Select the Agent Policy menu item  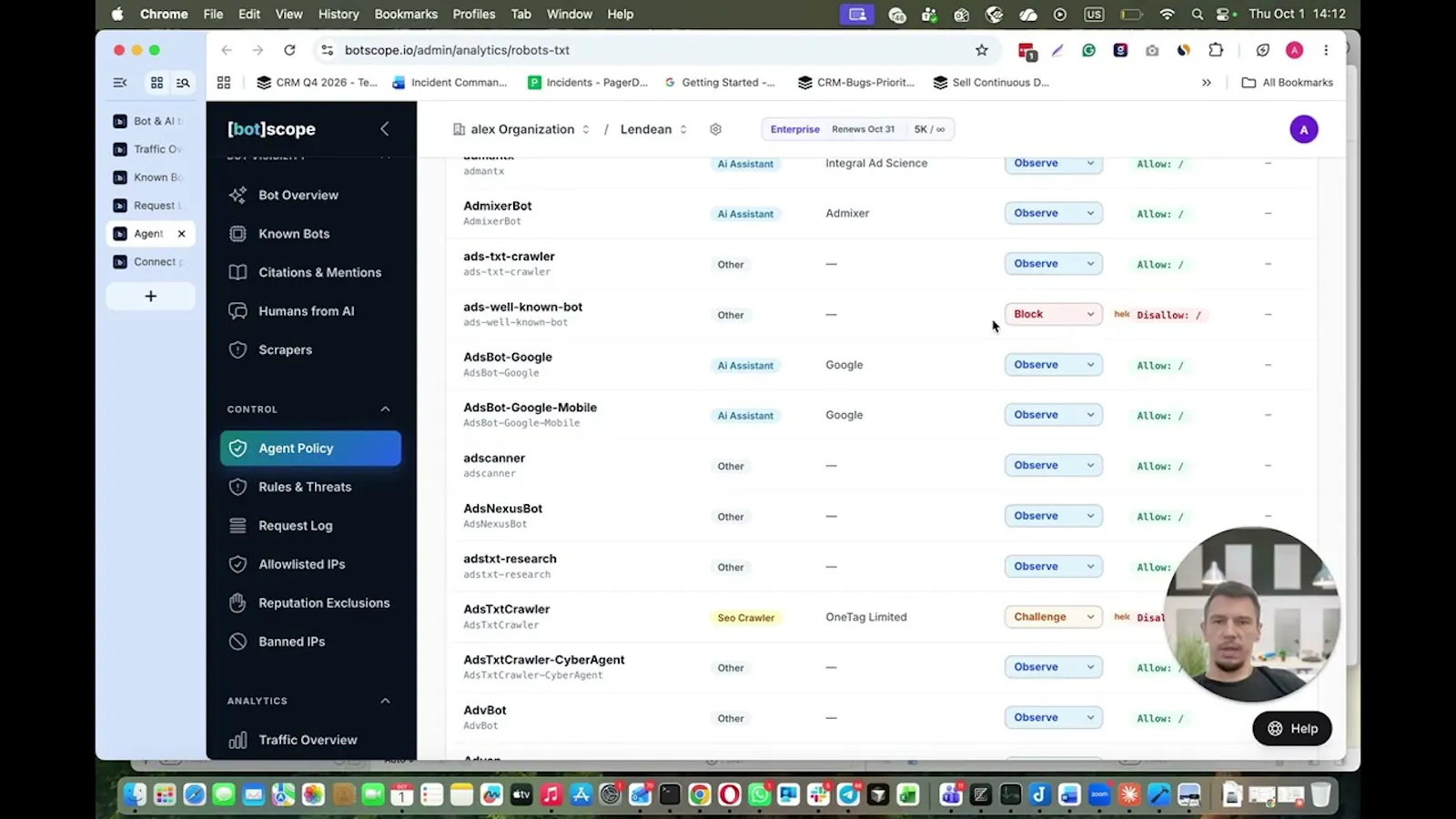[310, 449]
